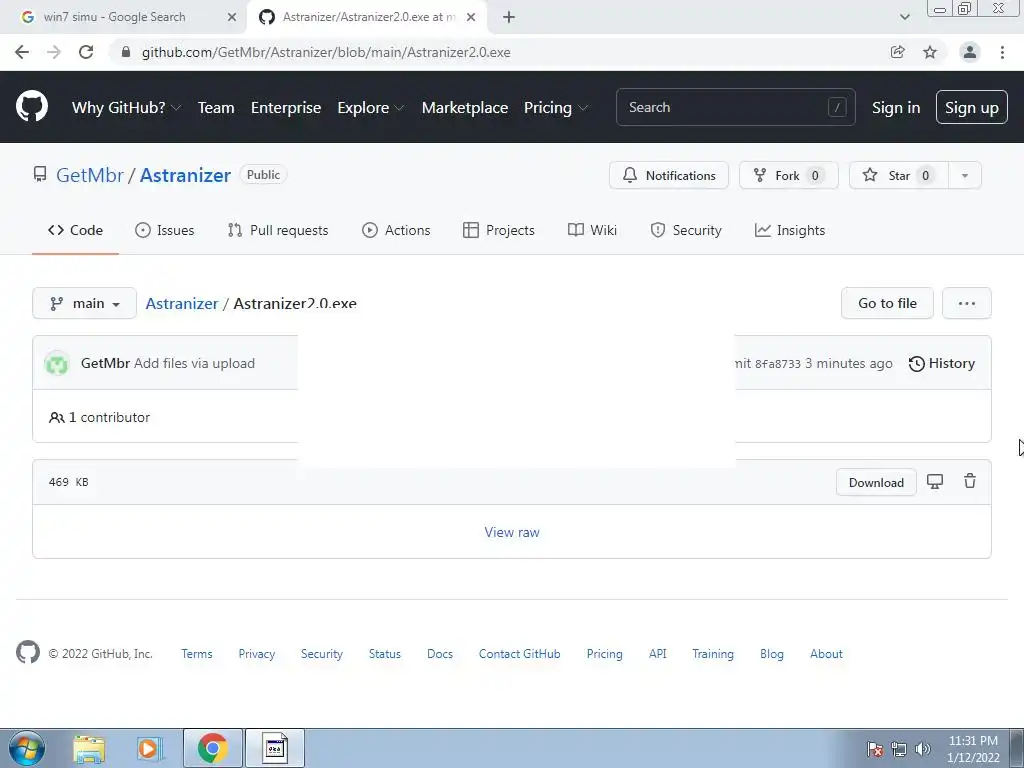Screen dimensions: 1024x768
Task: Click GetMbr avatar in commit row
Action: [57, 363]
